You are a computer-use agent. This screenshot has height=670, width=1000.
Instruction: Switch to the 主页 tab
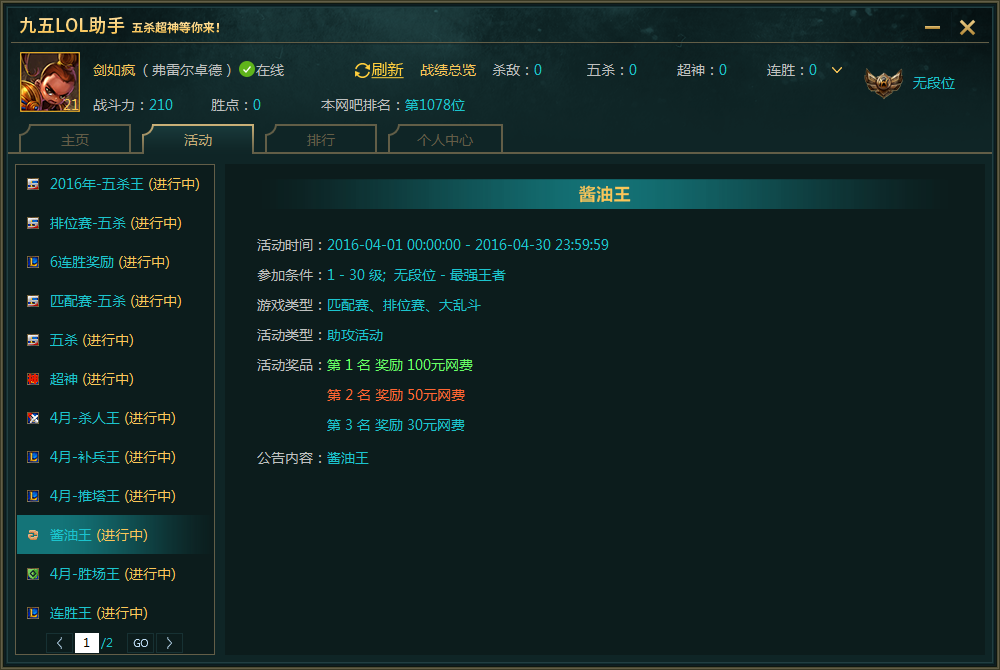(x=75, y=140)
